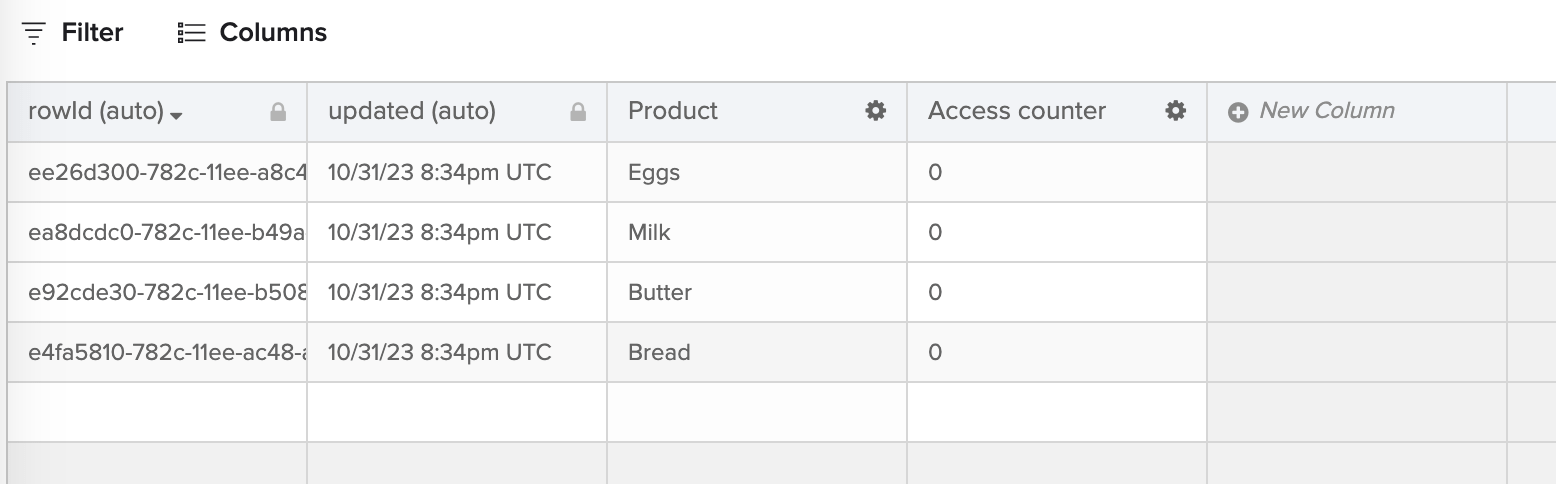This screenshot has width=1556, height=484.
Task: Select the updated (auto) column header
Action: click(412, 111)
